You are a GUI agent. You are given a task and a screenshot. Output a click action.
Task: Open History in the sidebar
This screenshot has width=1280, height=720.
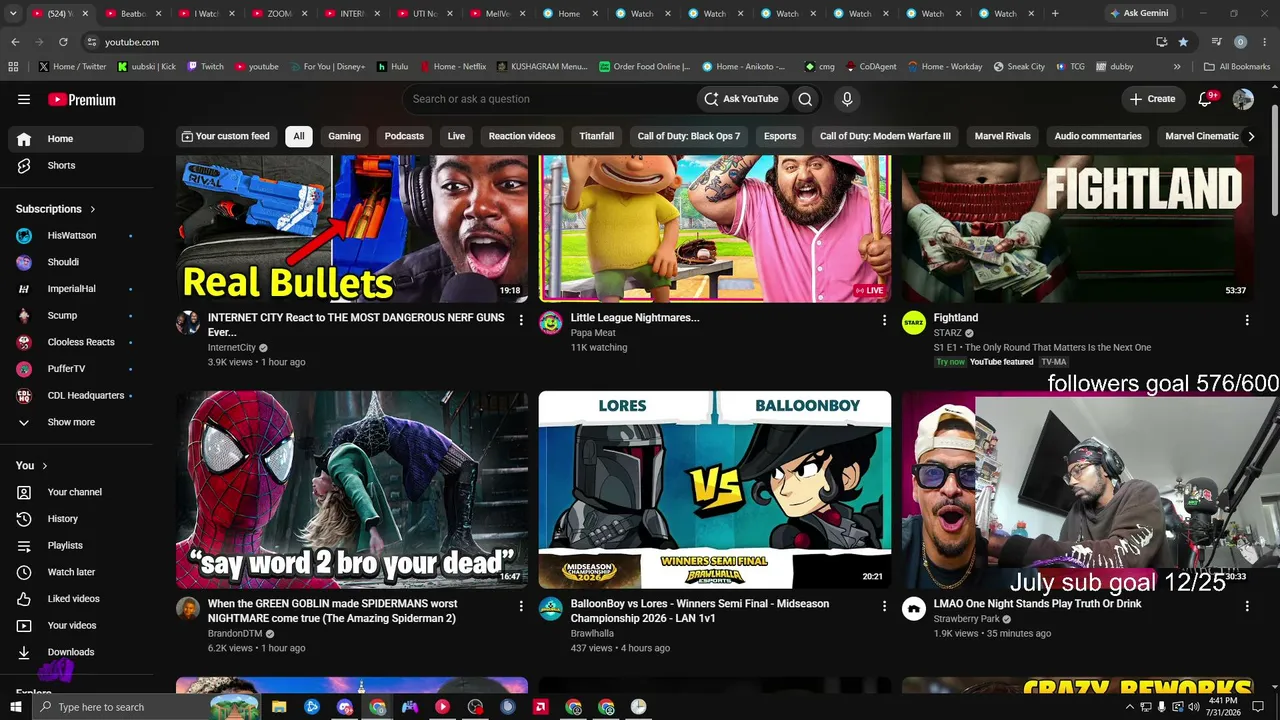coord(76,519)
